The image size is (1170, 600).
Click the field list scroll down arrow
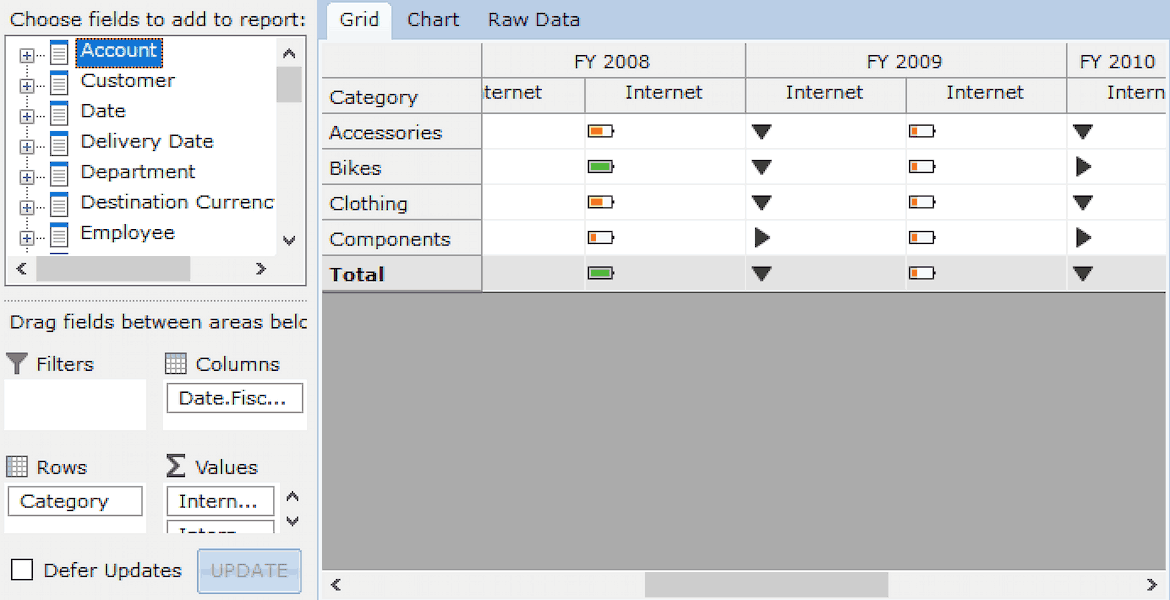(290, 240)
